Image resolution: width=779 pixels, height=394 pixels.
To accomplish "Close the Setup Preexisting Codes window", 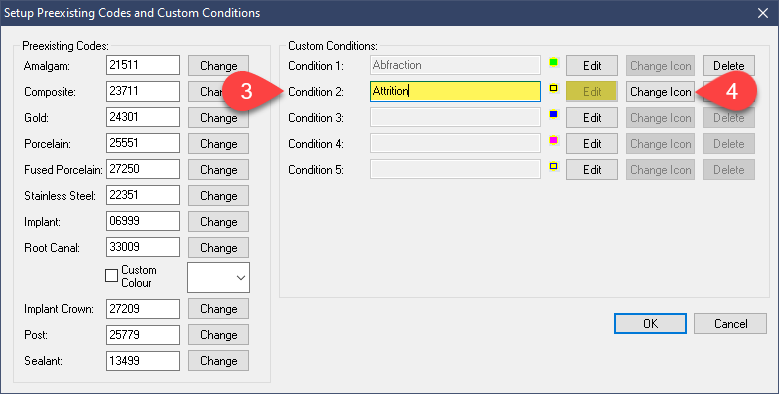I will tap(763, 13).
